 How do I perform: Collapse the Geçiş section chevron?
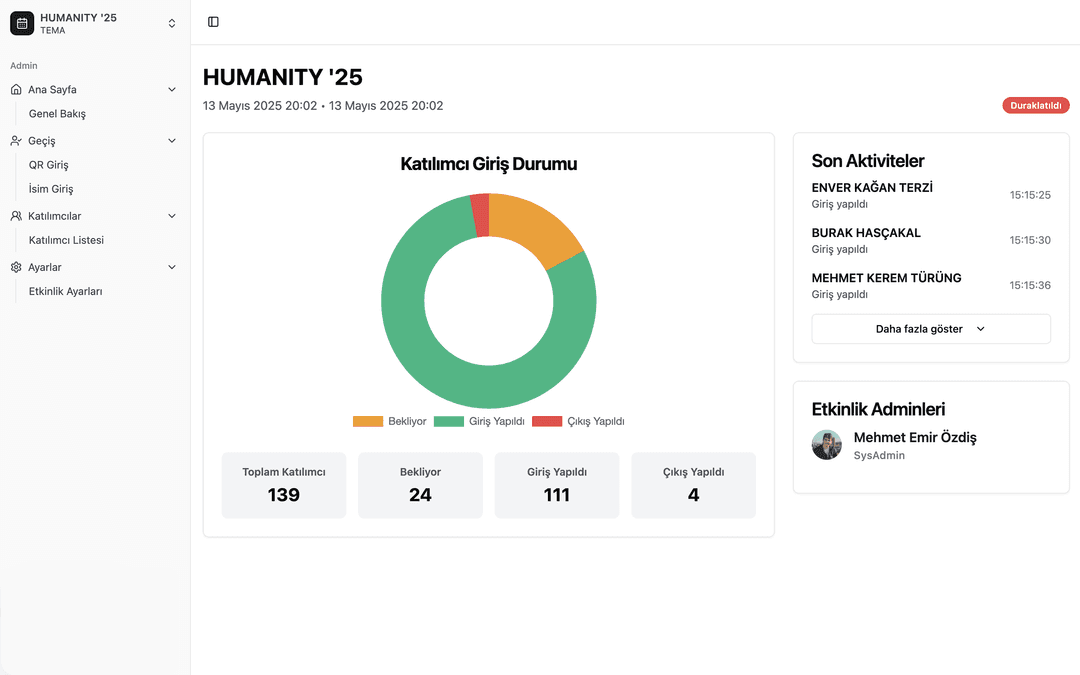click(x=172, y=141)
